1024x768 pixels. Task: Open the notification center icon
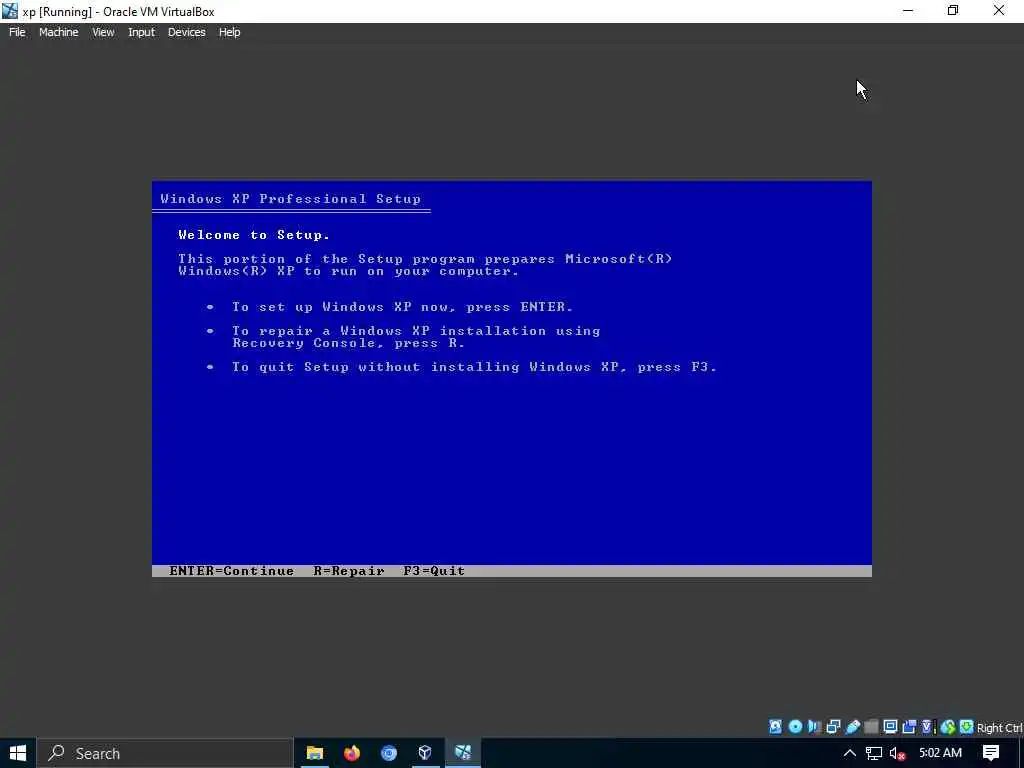pyautogui.click(x=991, y=753)
